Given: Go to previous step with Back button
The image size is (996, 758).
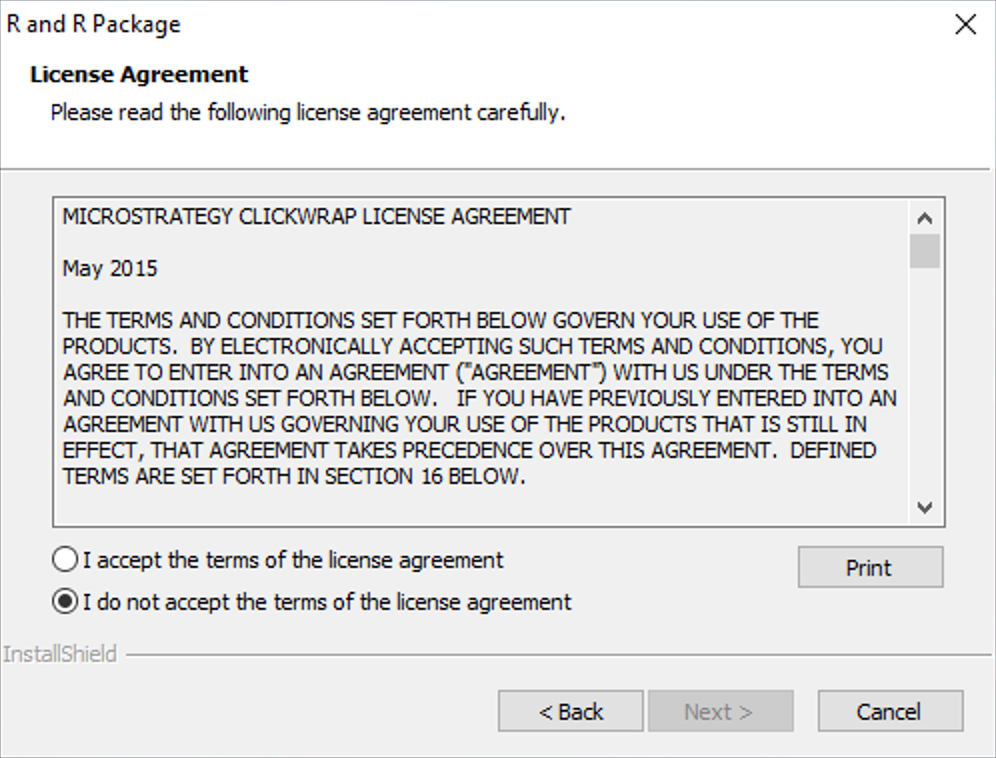Looking at the screenshot, I should pos(571,712).
